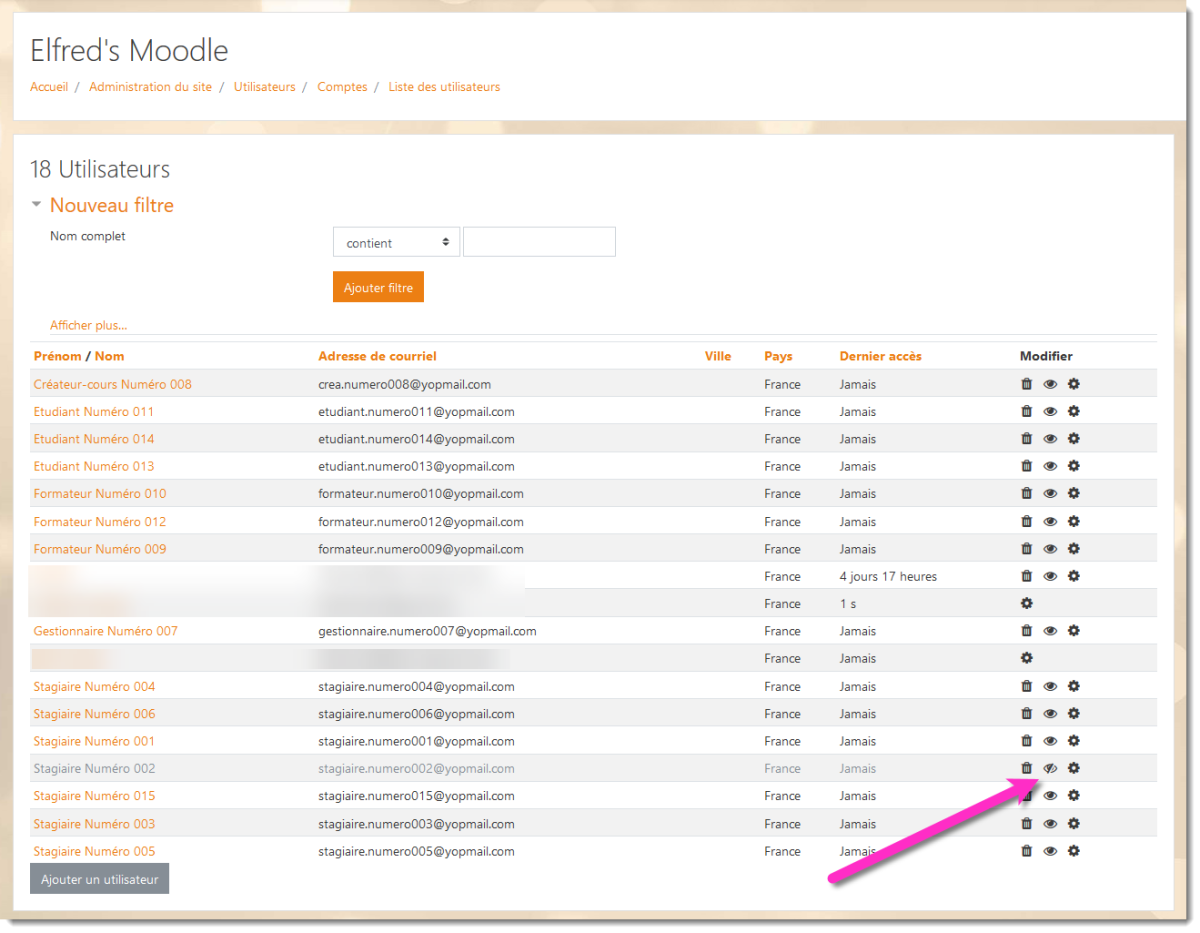Delete user Stagiaire Numéro 004
The width and height of the screenshot is (1200, 933).
point(1026,686)
